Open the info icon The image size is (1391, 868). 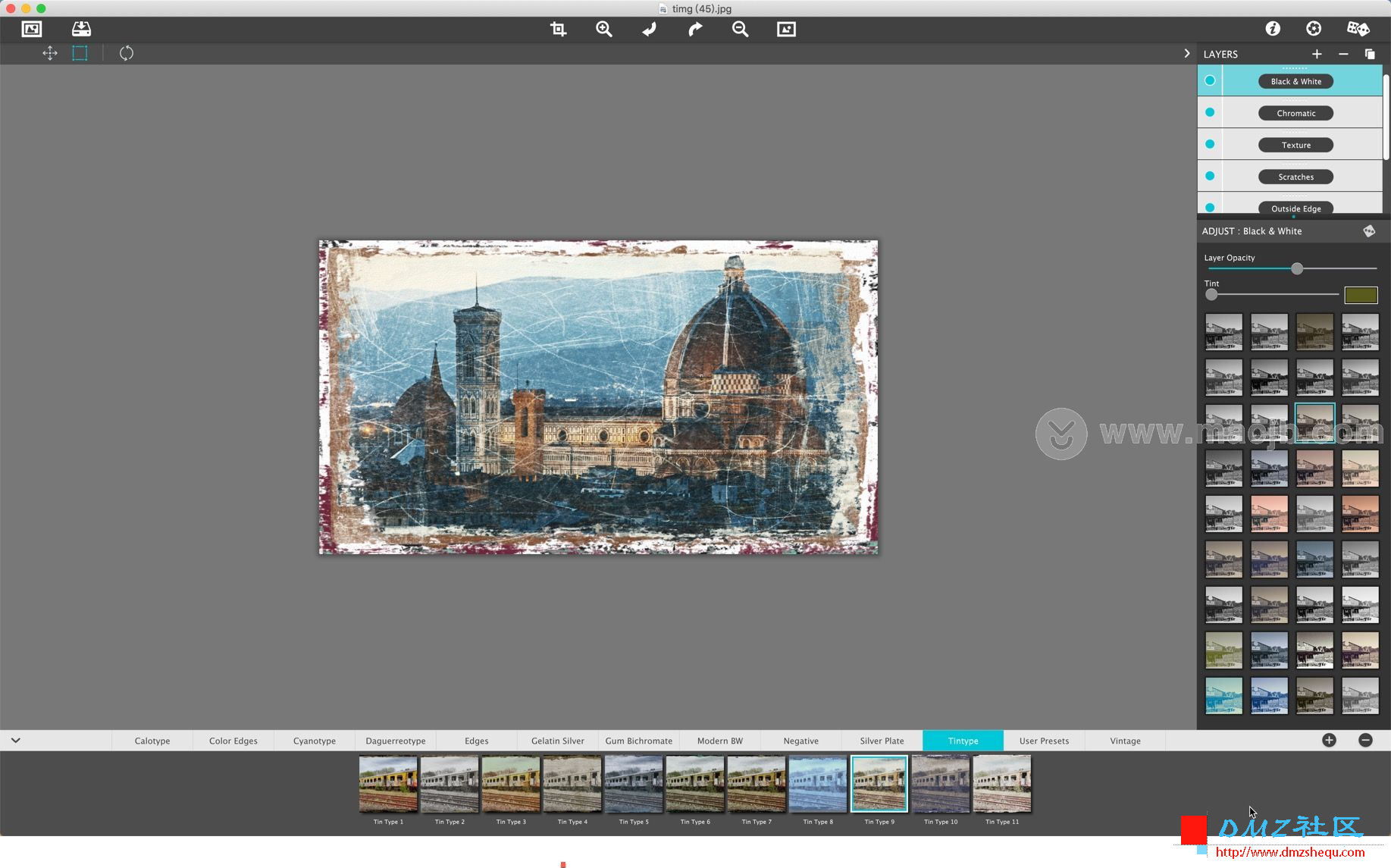[x=1273, y=28]
